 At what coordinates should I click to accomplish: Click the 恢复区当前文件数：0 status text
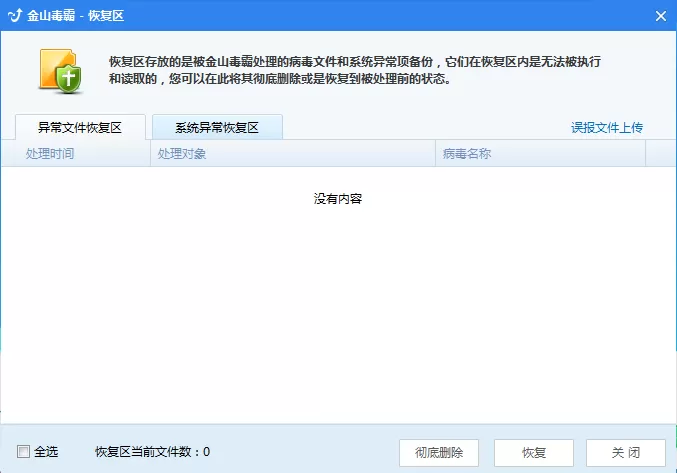pos(152,452)
